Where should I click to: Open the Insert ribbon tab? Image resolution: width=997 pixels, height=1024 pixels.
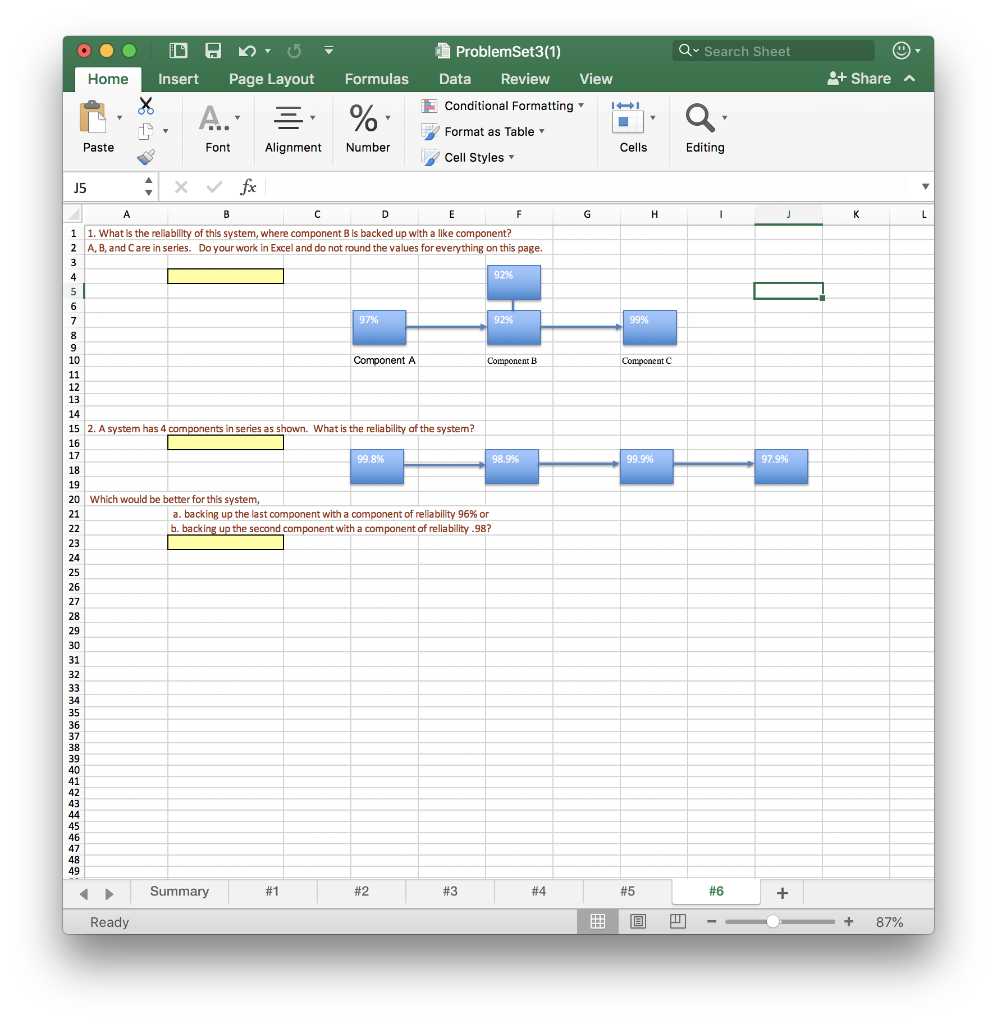click(x=178, y=79)
